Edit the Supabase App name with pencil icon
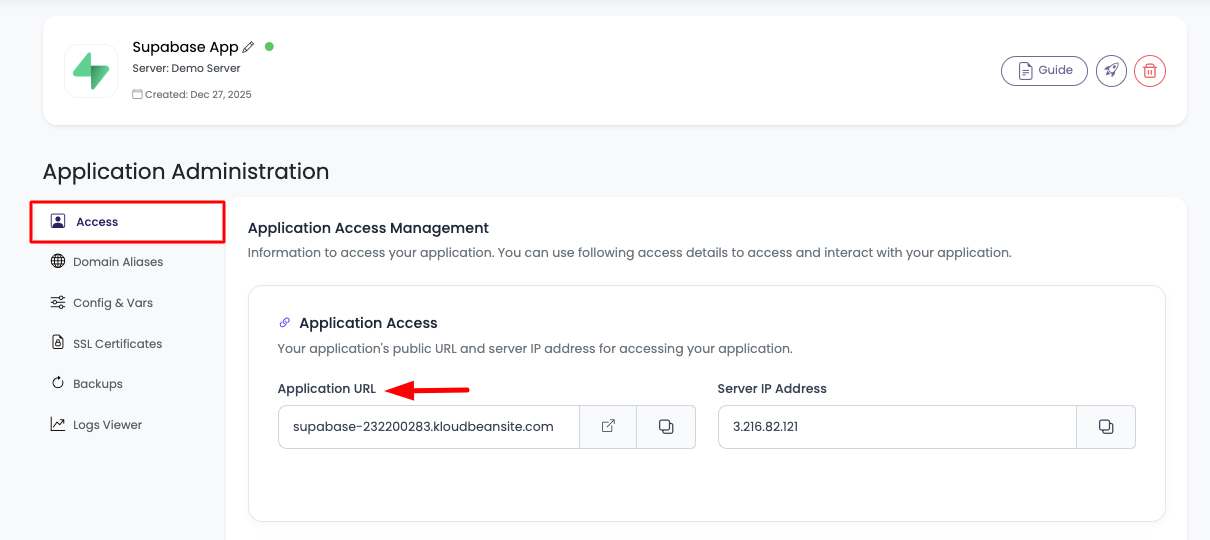The image size is (1210, 540). (248, 47)
